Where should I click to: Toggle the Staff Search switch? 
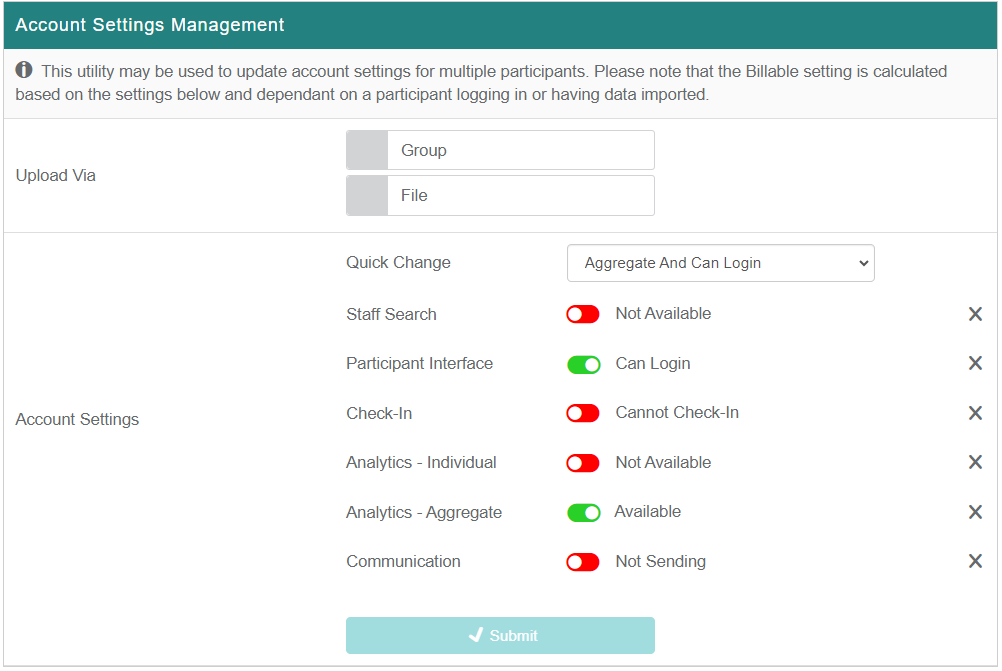point(583,314)
